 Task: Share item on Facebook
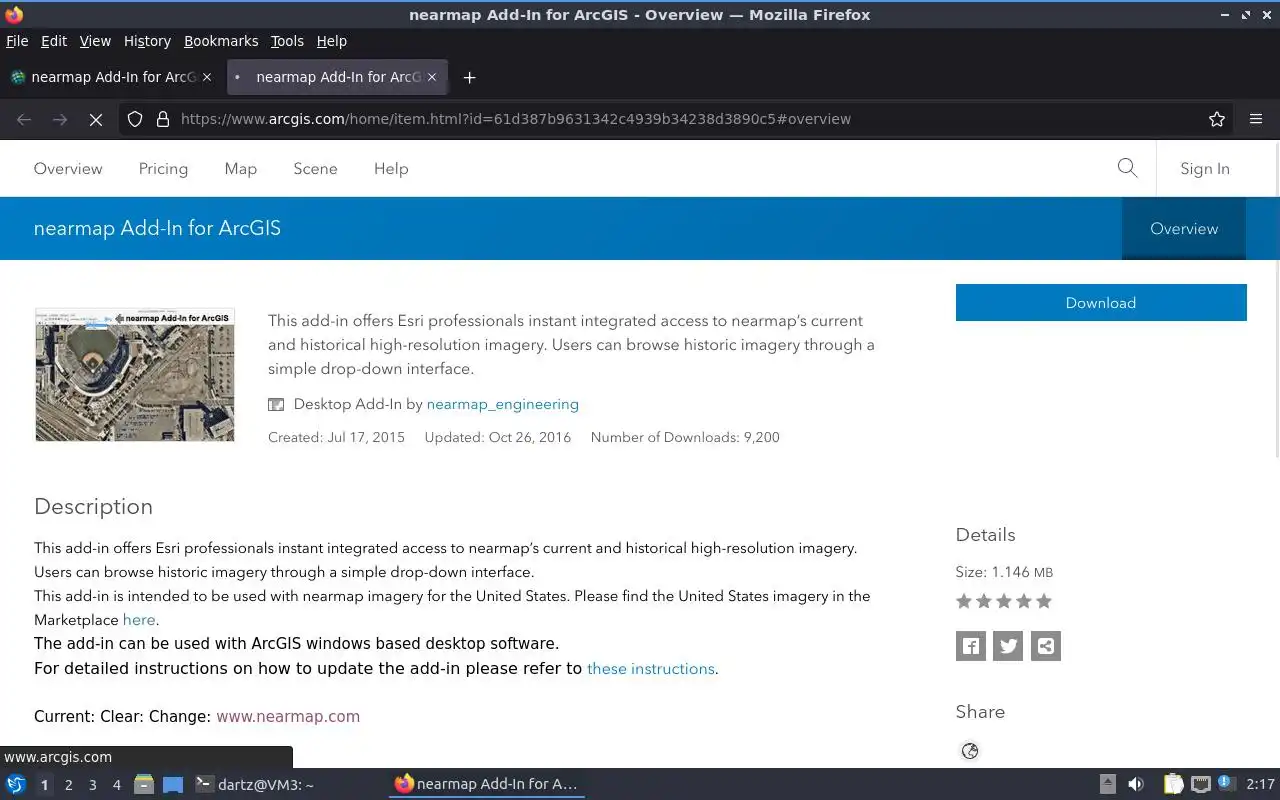pos(971,646)
